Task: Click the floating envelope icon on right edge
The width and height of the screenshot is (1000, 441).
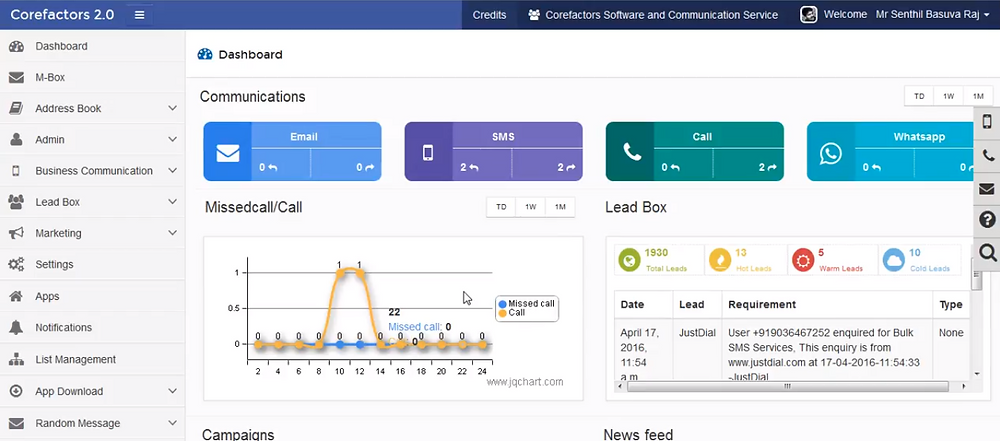Action: (x=987, y=188)
